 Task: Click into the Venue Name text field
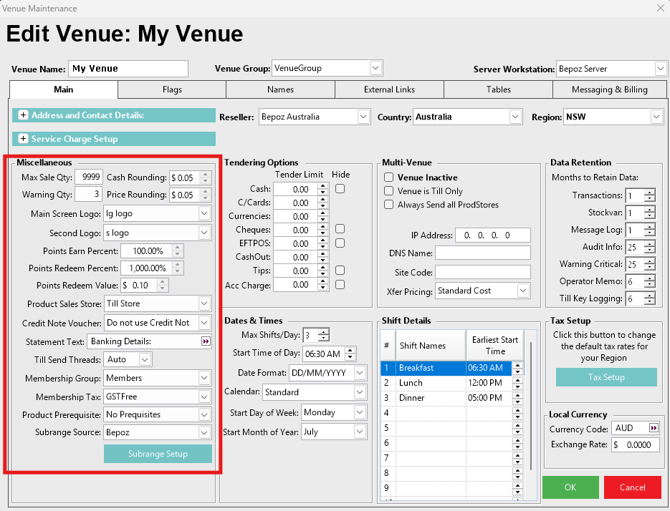click(x=128, y=69)
